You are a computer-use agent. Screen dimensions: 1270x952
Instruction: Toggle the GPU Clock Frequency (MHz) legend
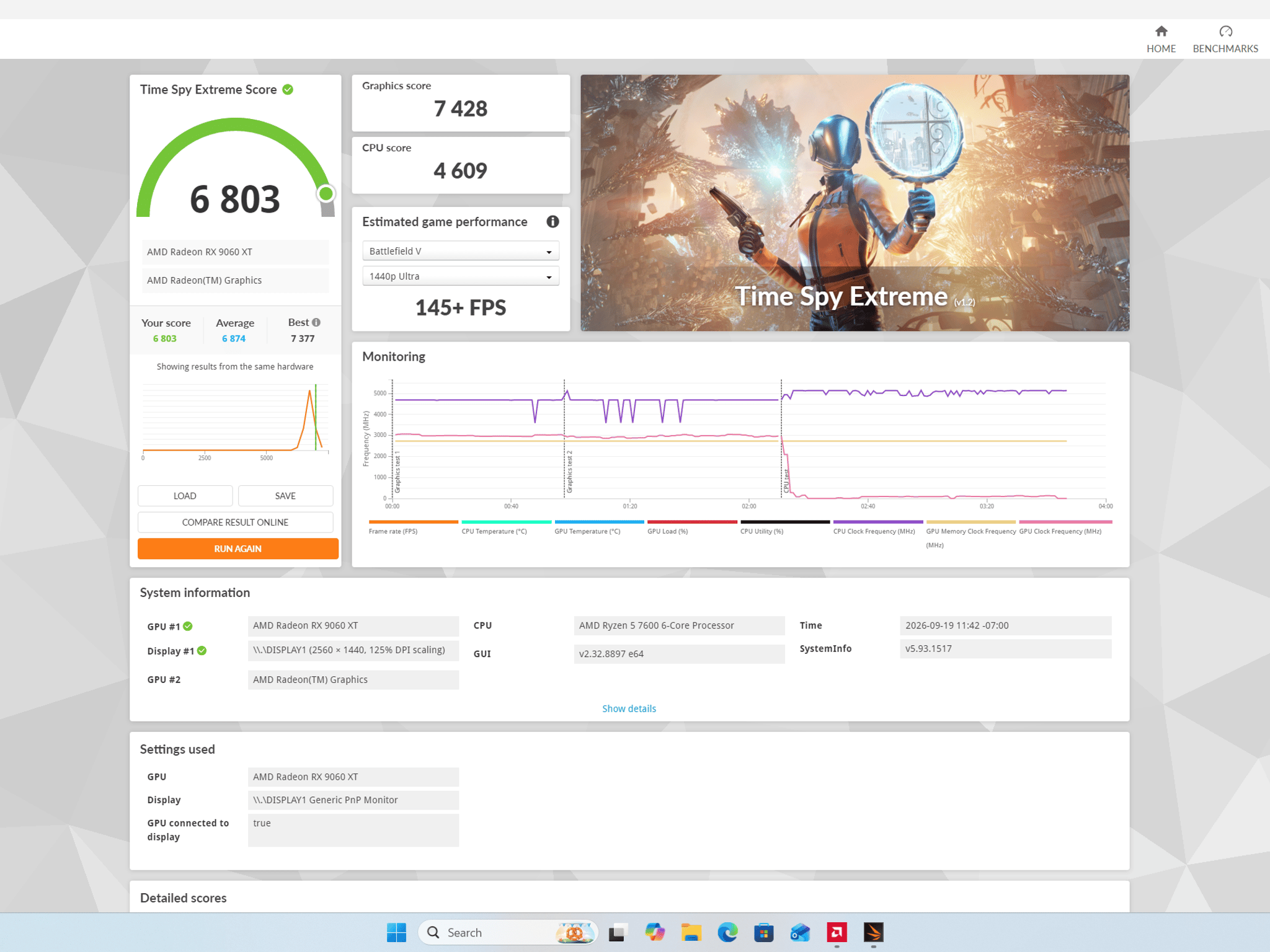tap(1065, 527)
